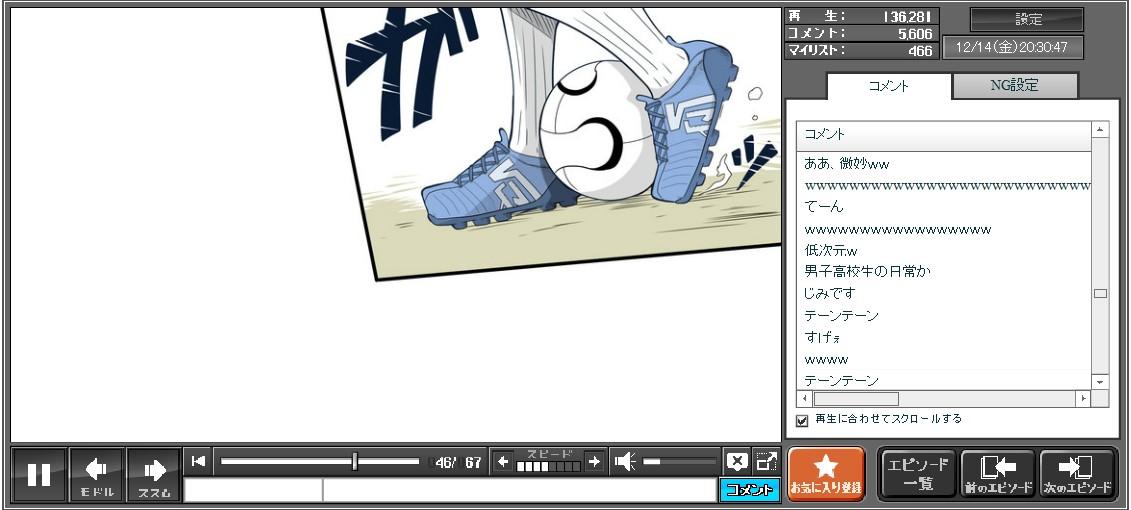Image resolution: width=1131 pixels, height=510 pixels.
Task: Increase speed with the right speed arrow
Action: coord(594,461)
